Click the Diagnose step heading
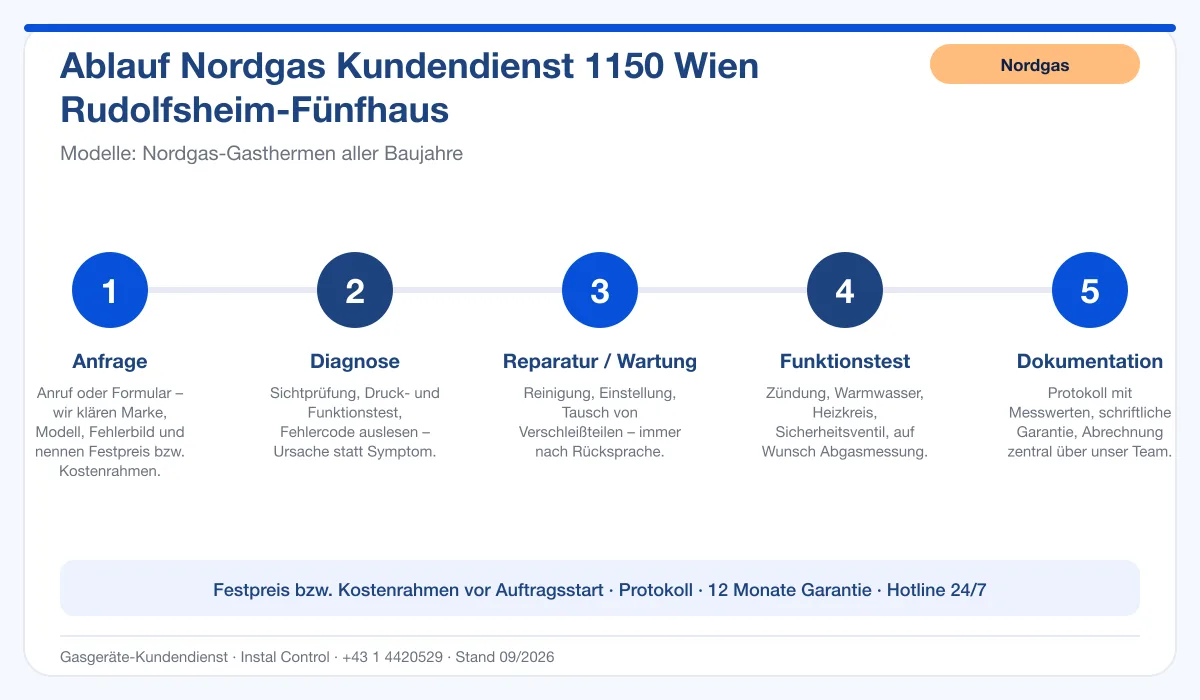This screenshot has height=700, width=1200. point(355,362)
